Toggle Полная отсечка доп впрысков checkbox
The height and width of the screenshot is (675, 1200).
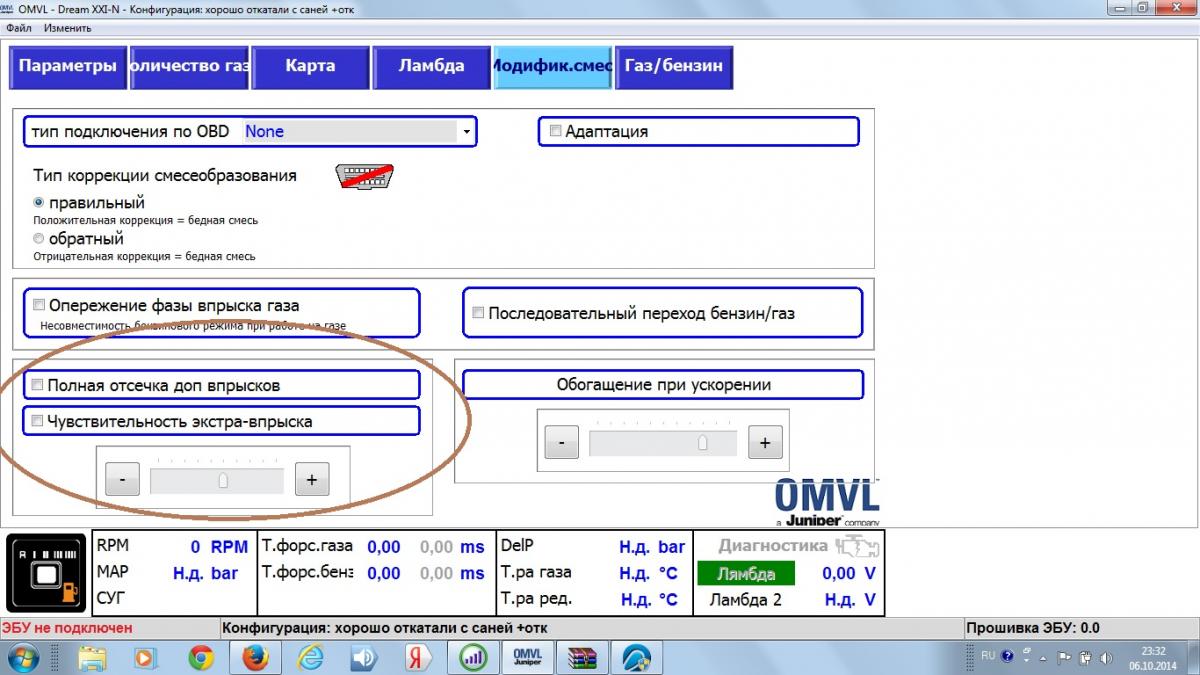point(38,385)
